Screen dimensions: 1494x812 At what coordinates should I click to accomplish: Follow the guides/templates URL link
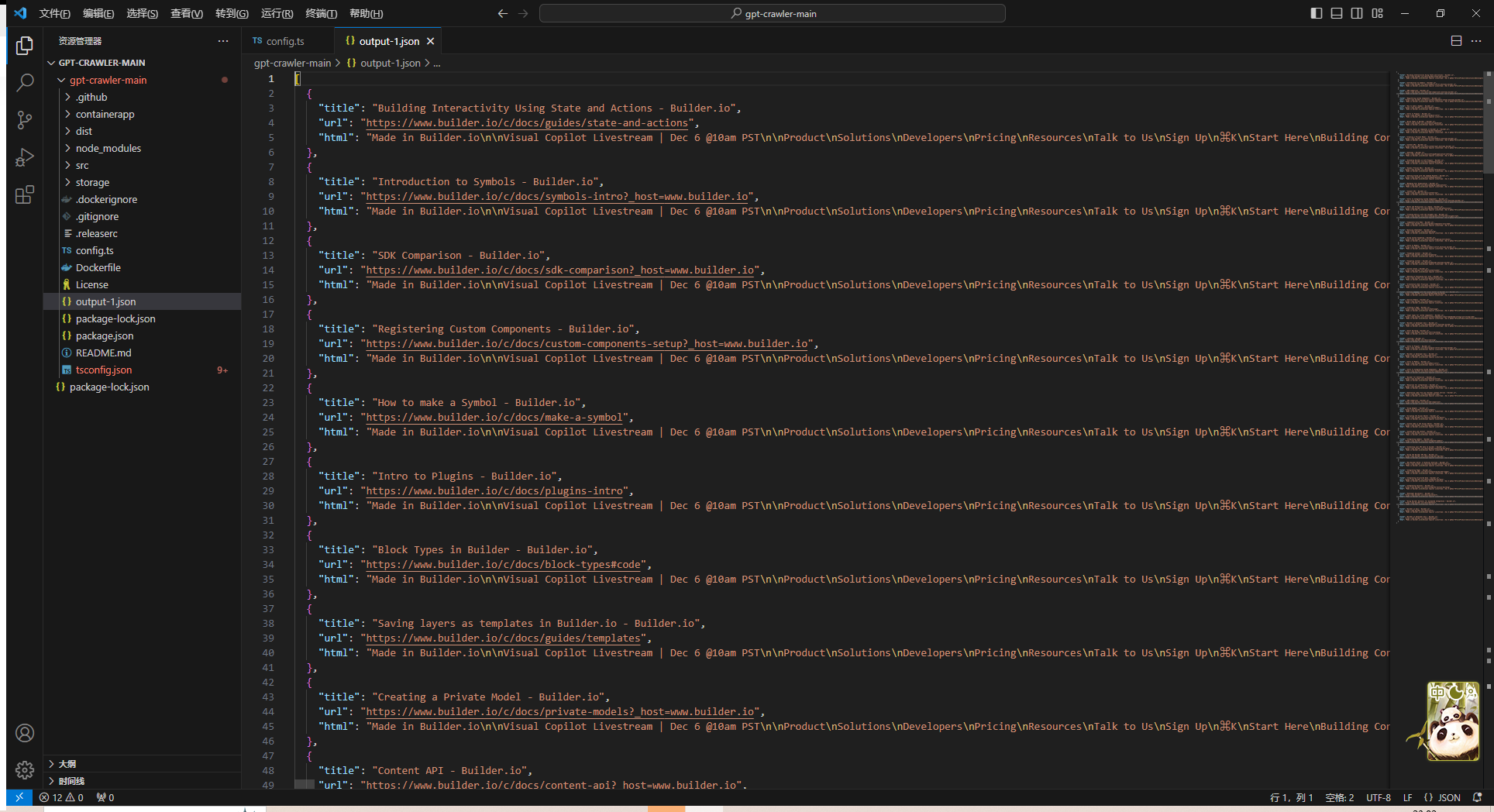[504, 638]
